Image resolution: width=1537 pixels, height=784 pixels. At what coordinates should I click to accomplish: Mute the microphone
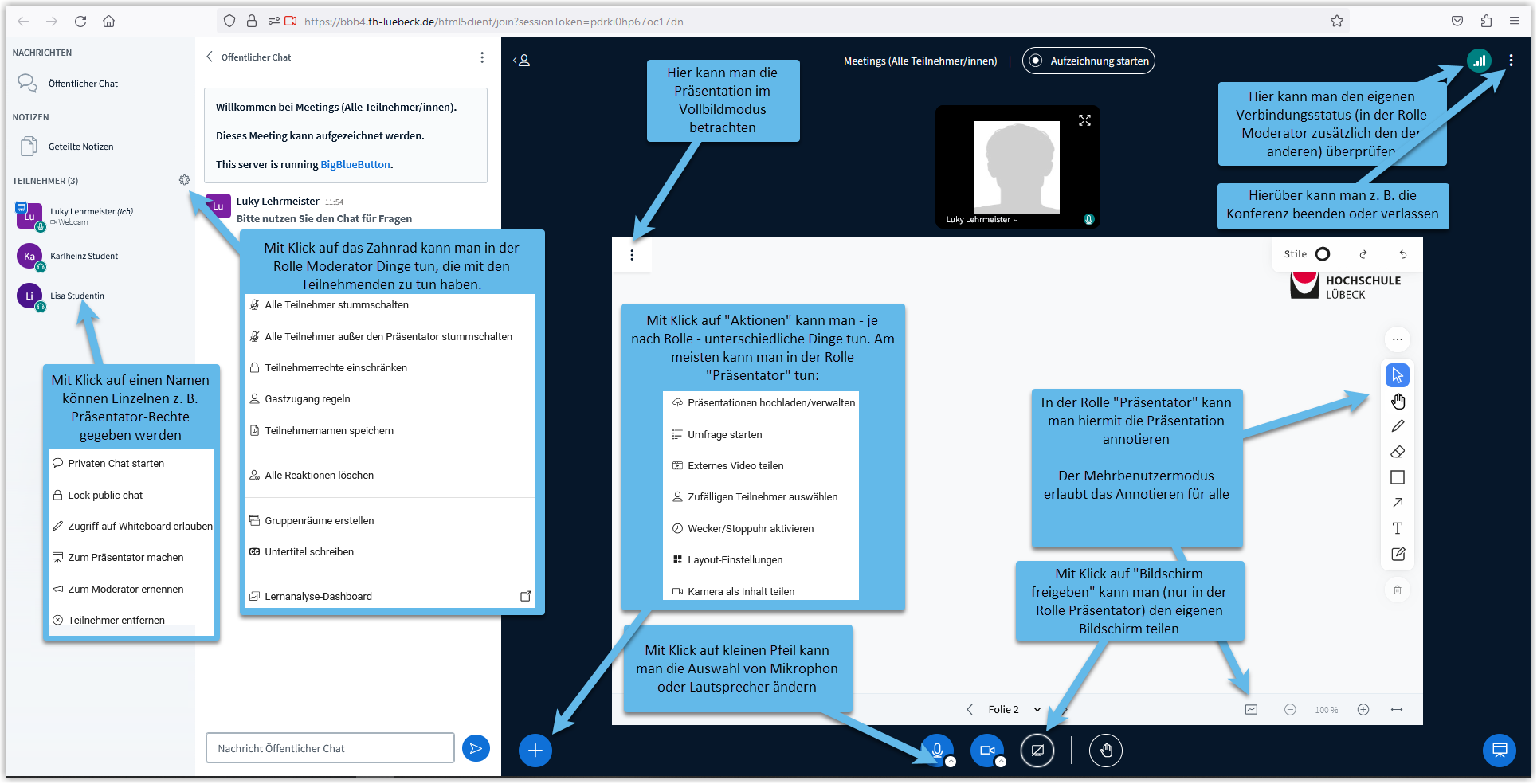(x=937, y=750)
